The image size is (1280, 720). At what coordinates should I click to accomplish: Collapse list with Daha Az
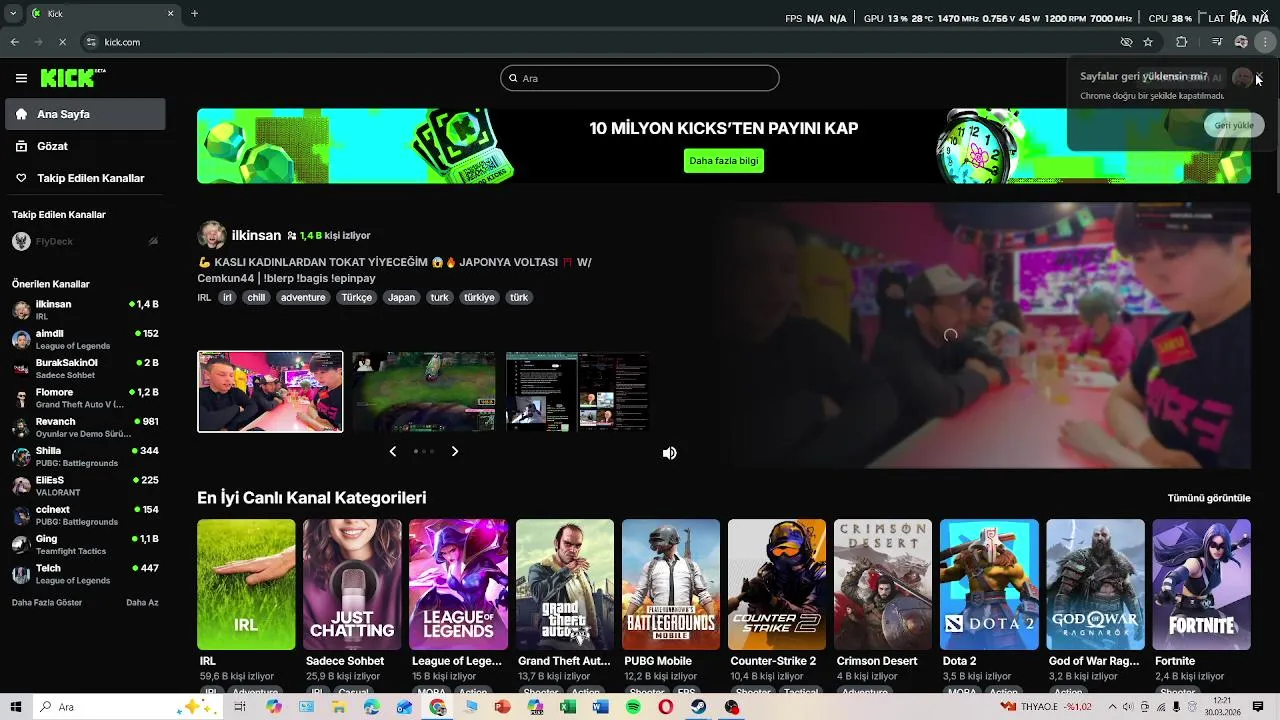point(142,603)
